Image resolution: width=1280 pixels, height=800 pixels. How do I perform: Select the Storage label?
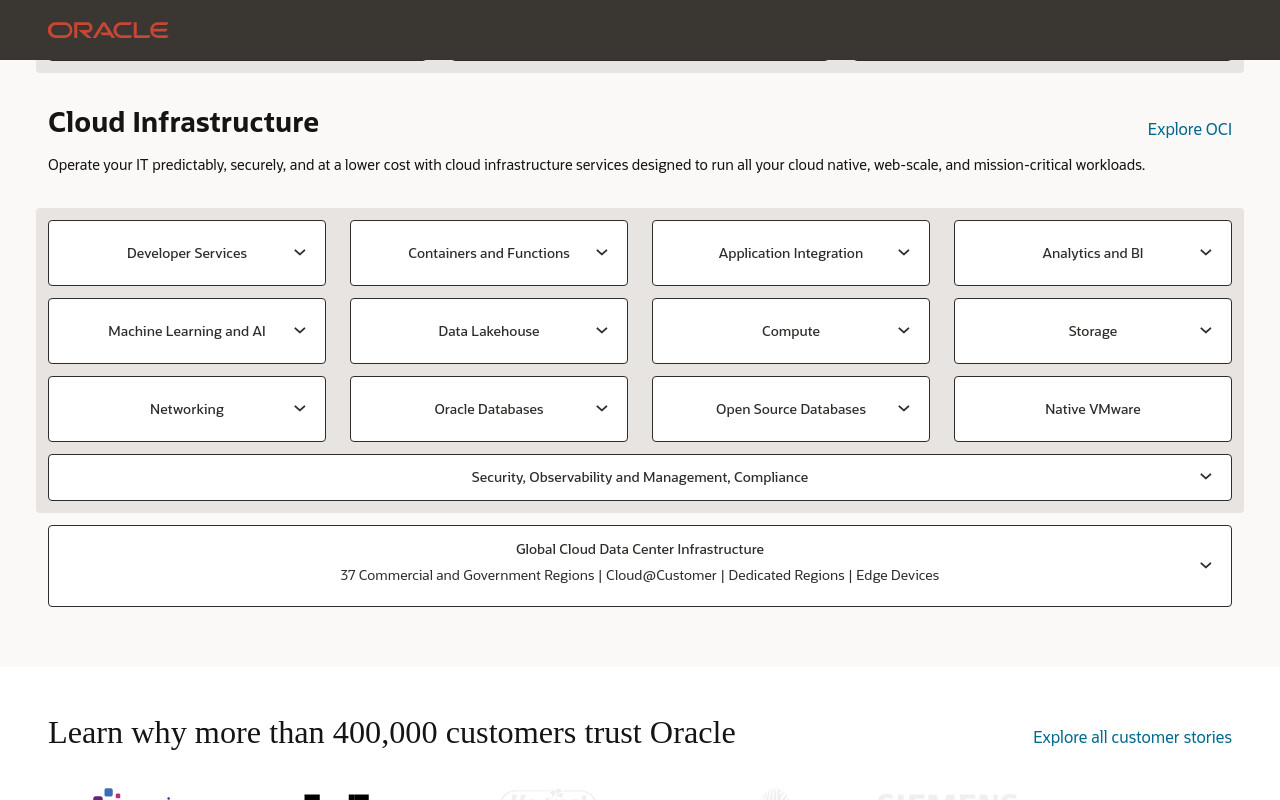click(x=1093, y=331)
